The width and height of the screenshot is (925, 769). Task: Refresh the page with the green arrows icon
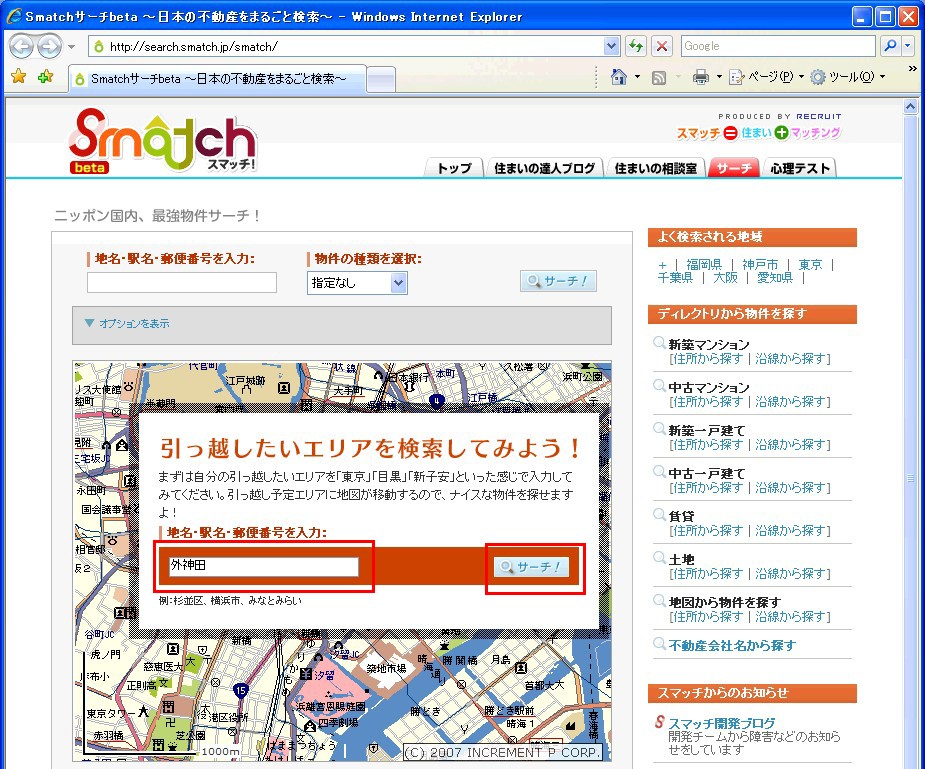pos(635,46)
